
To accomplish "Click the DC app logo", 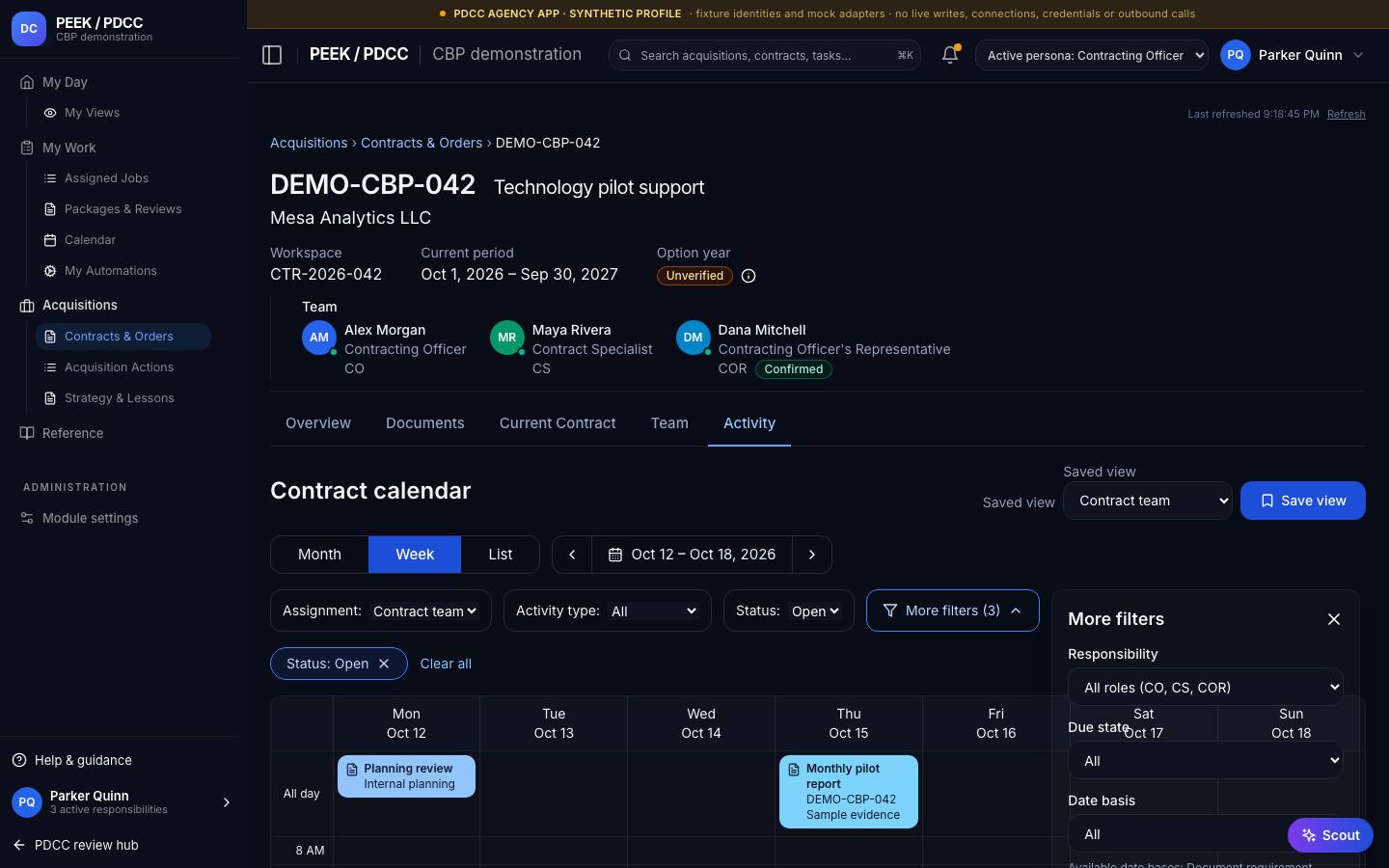I will pos(29,29).
